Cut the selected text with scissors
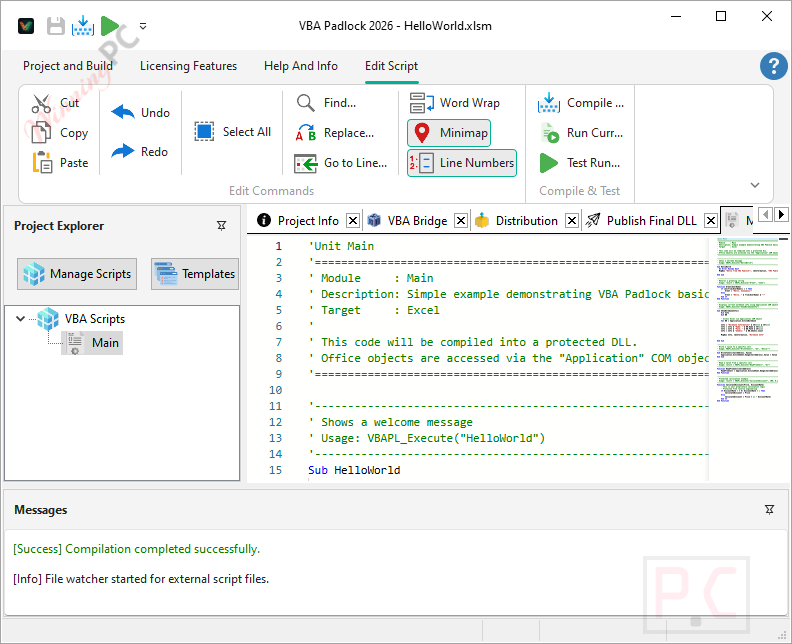This screenshot has width=792, height=644. click(x=56, y=103)
